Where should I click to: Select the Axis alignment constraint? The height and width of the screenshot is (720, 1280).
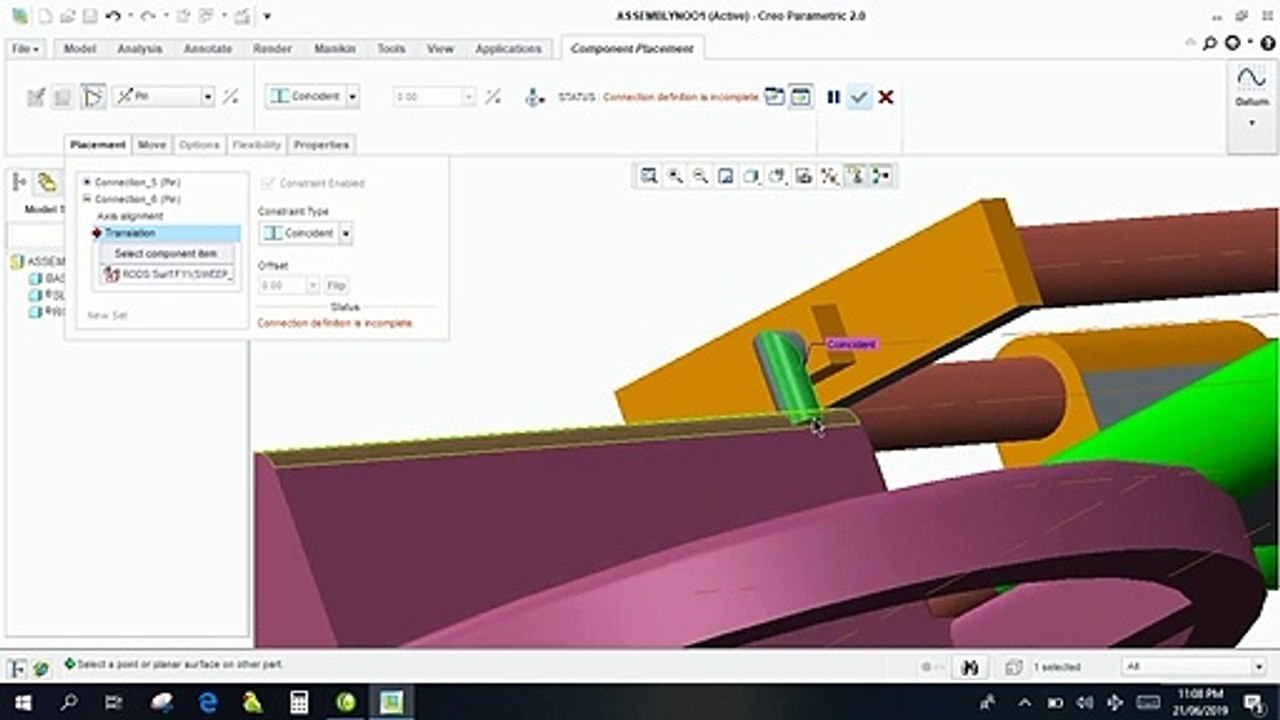(x=130, y=216)
